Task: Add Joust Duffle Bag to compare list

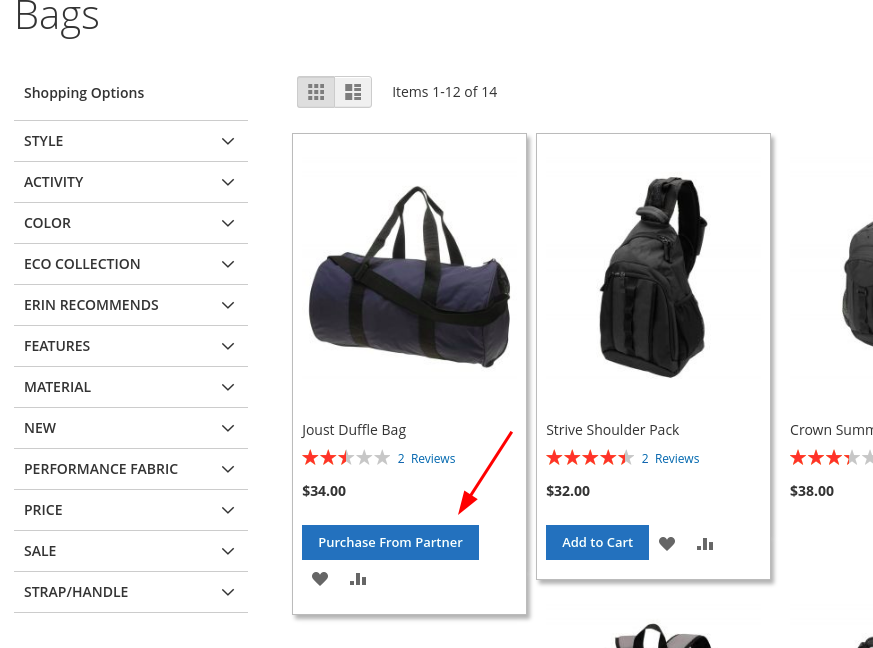Action: click(x=357, y=578)
